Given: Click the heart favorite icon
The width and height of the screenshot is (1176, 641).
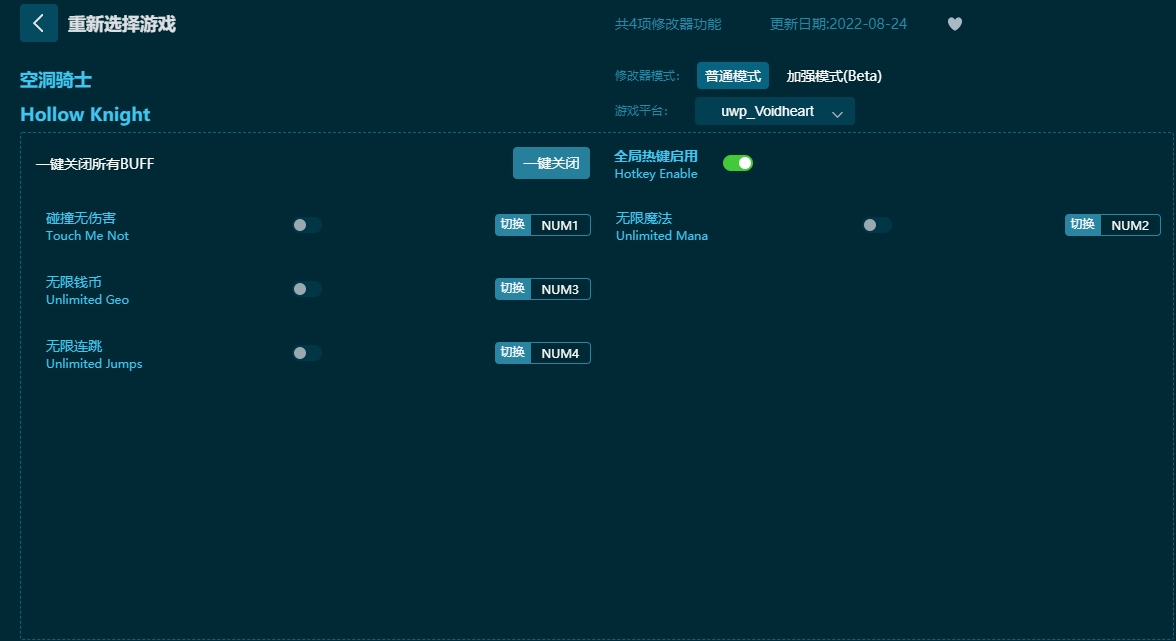Looking at the screenshot, I should 955,24.
